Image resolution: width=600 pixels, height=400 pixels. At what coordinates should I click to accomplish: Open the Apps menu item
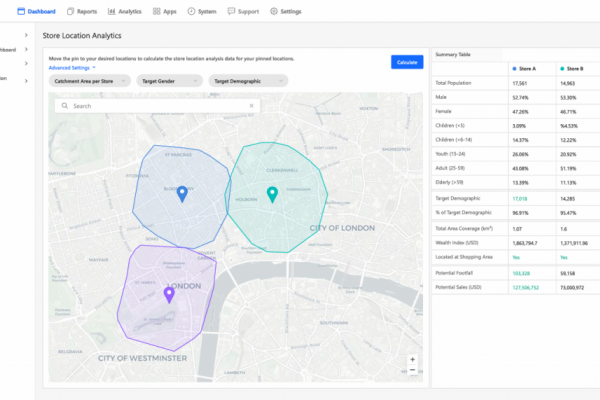pos(164,11)
